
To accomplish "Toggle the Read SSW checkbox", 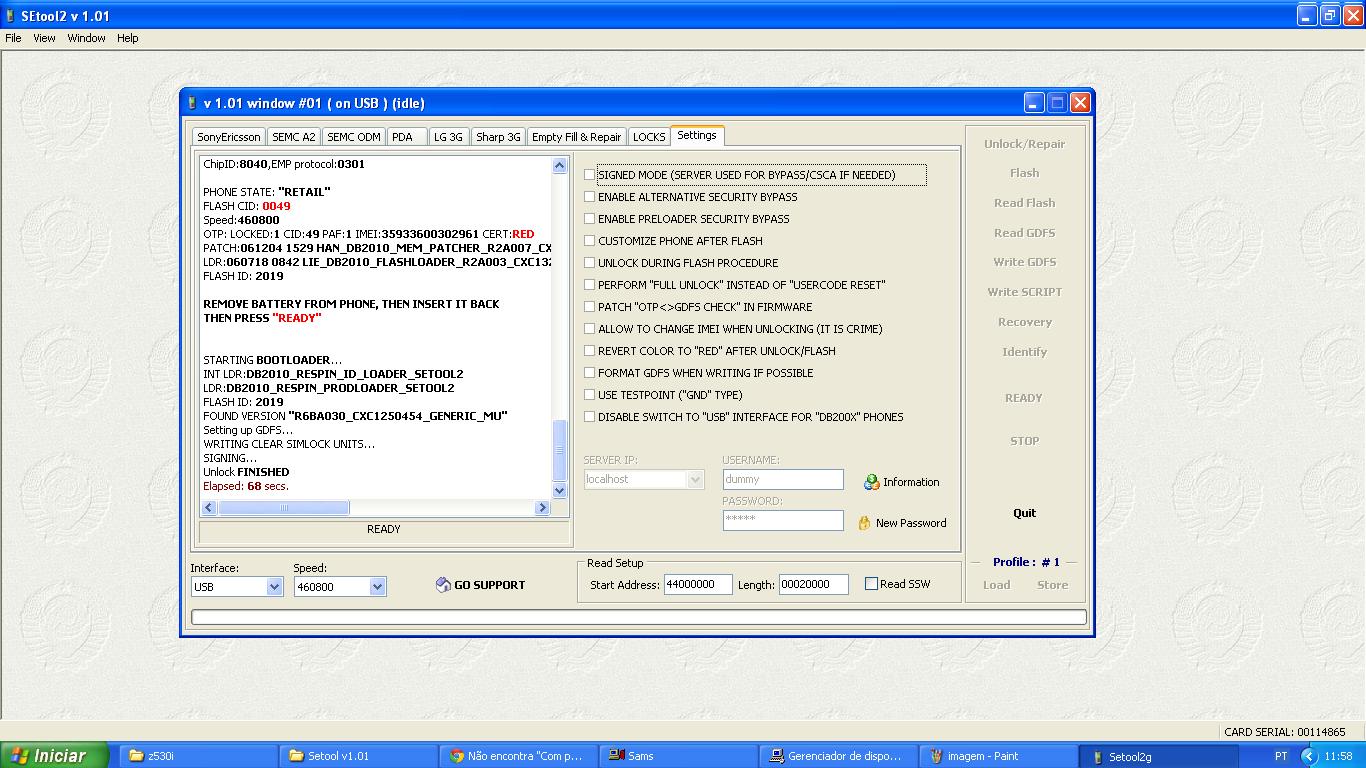I will (x=871, y=584).
